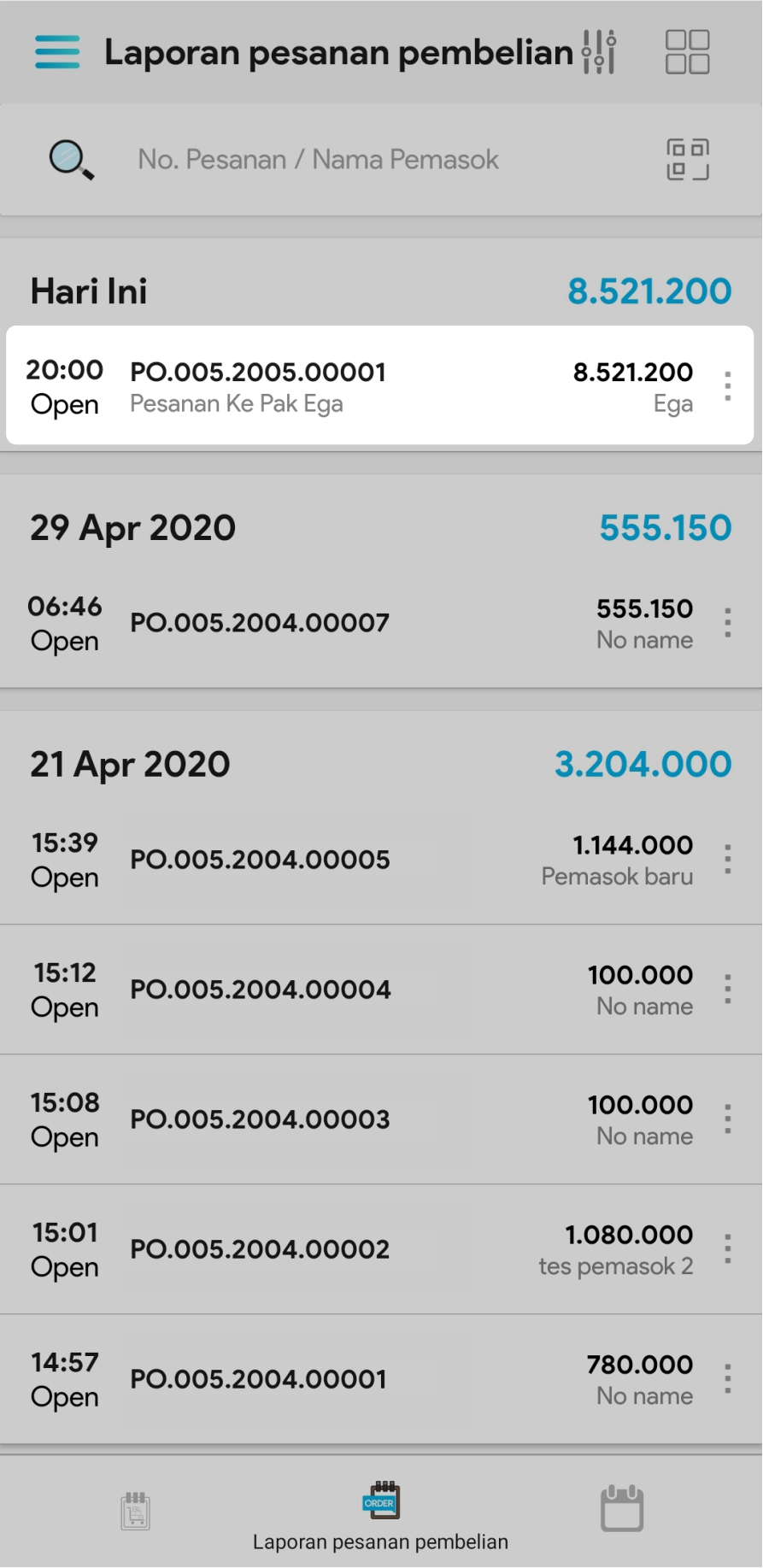
Task: Open the hamburger navigation menu
Action: click(57, 52)
